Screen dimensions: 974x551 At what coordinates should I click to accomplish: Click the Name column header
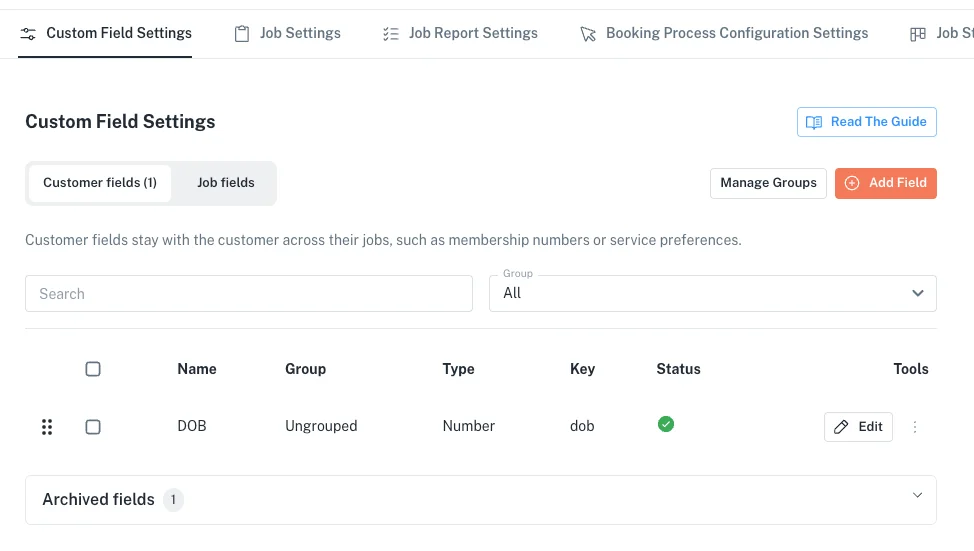197,369
